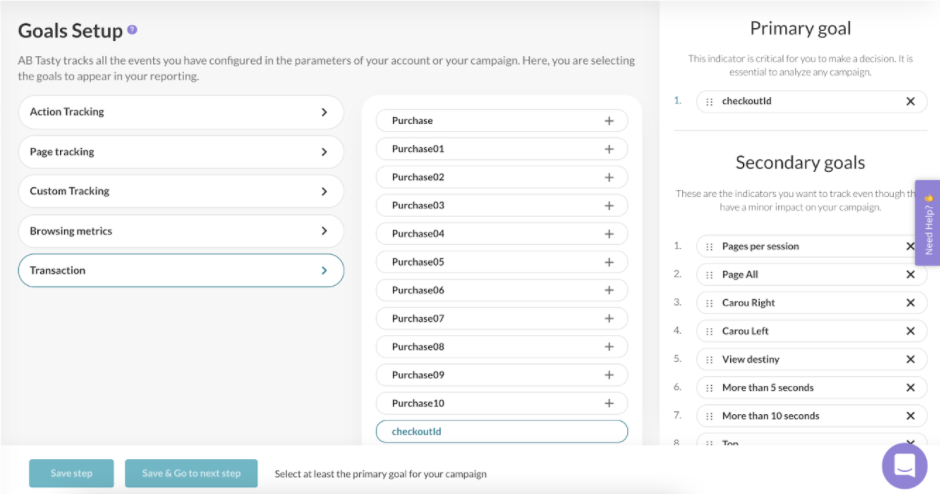Remove View destiny secondary goal
This screenshot has width=940, height=494.
coord(910,359)
